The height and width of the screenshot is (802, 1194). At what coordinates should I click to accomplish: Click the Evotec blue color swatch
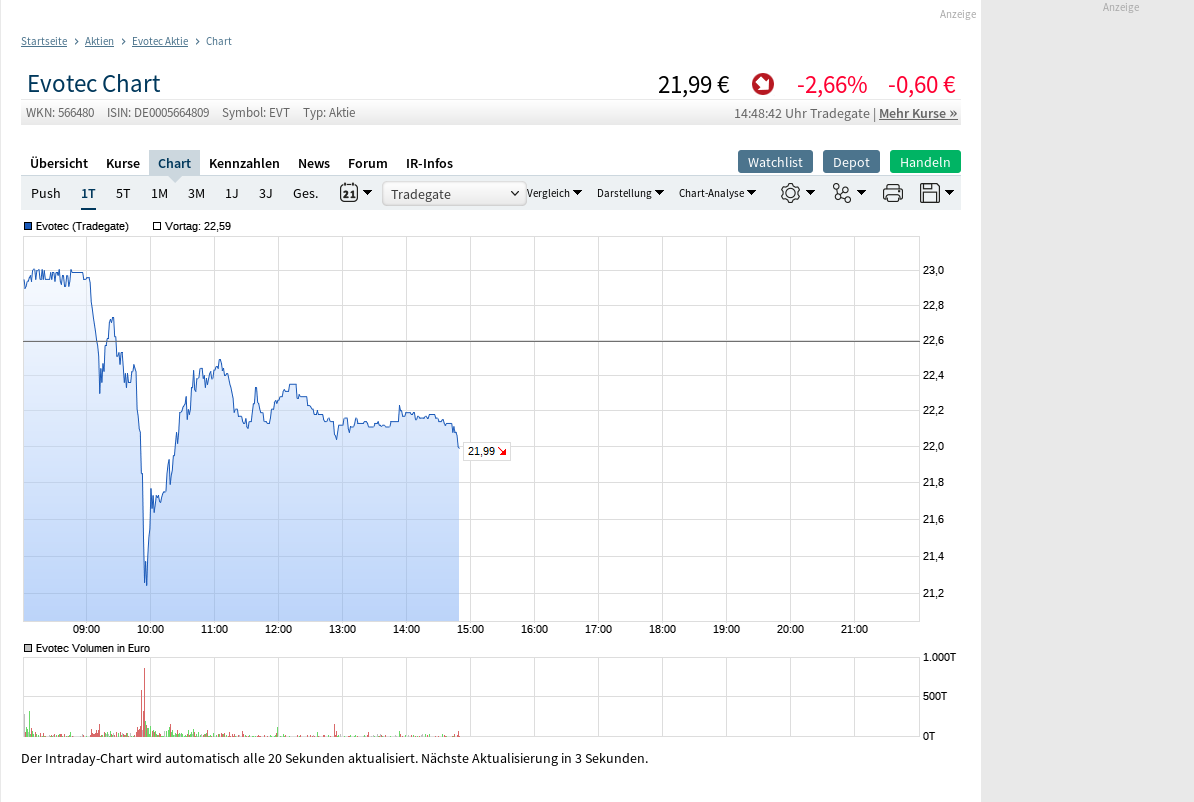[28, 226]
